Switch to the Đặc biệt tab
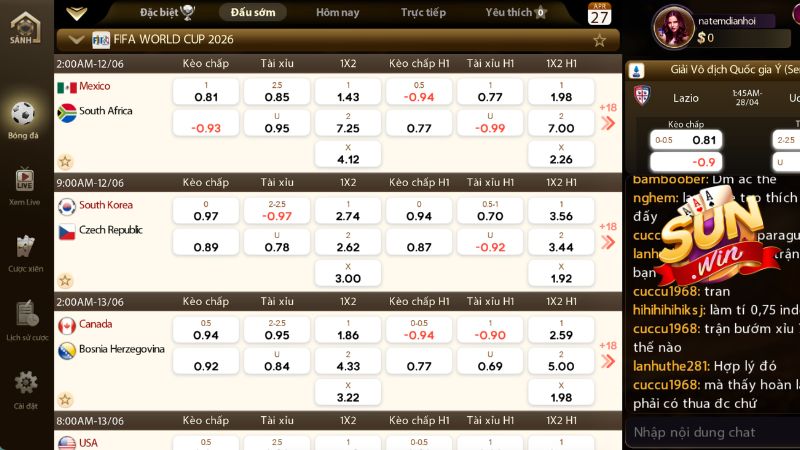Viewport: 800px width, 450px height. (167, 13)
